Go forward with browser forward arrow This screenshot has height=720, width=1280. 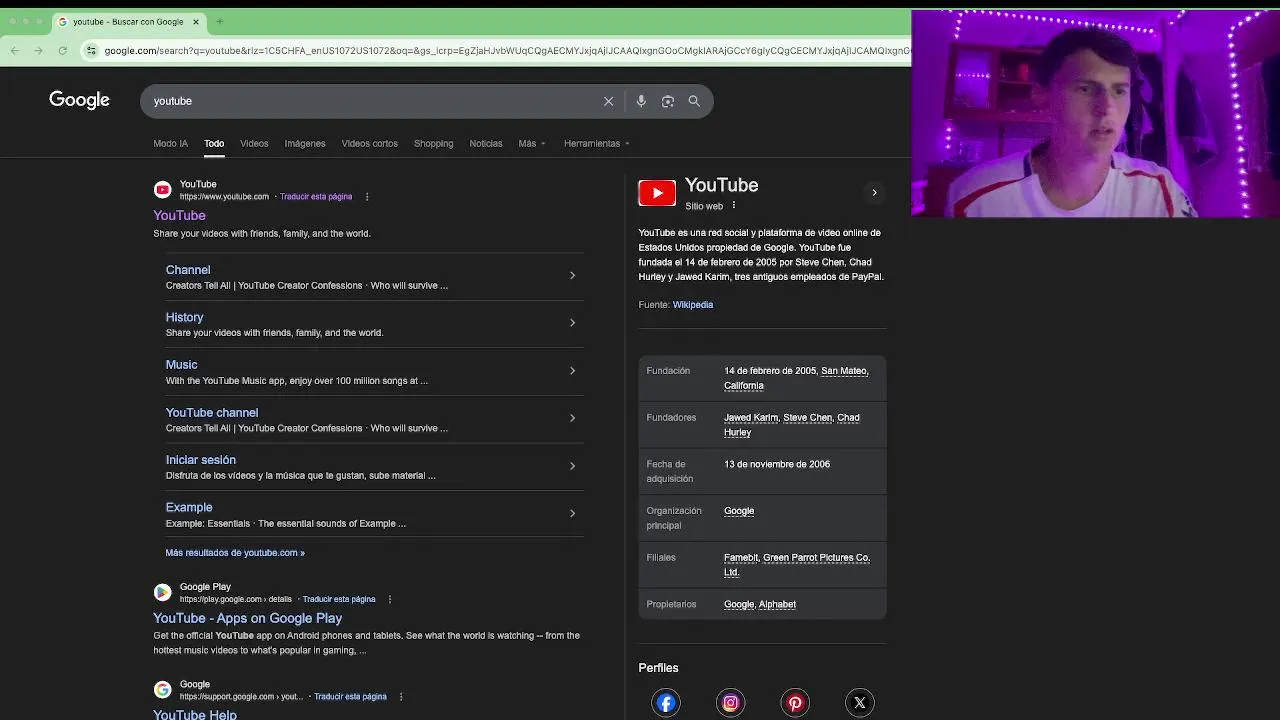pyautogui.click(x=39, y=50)
